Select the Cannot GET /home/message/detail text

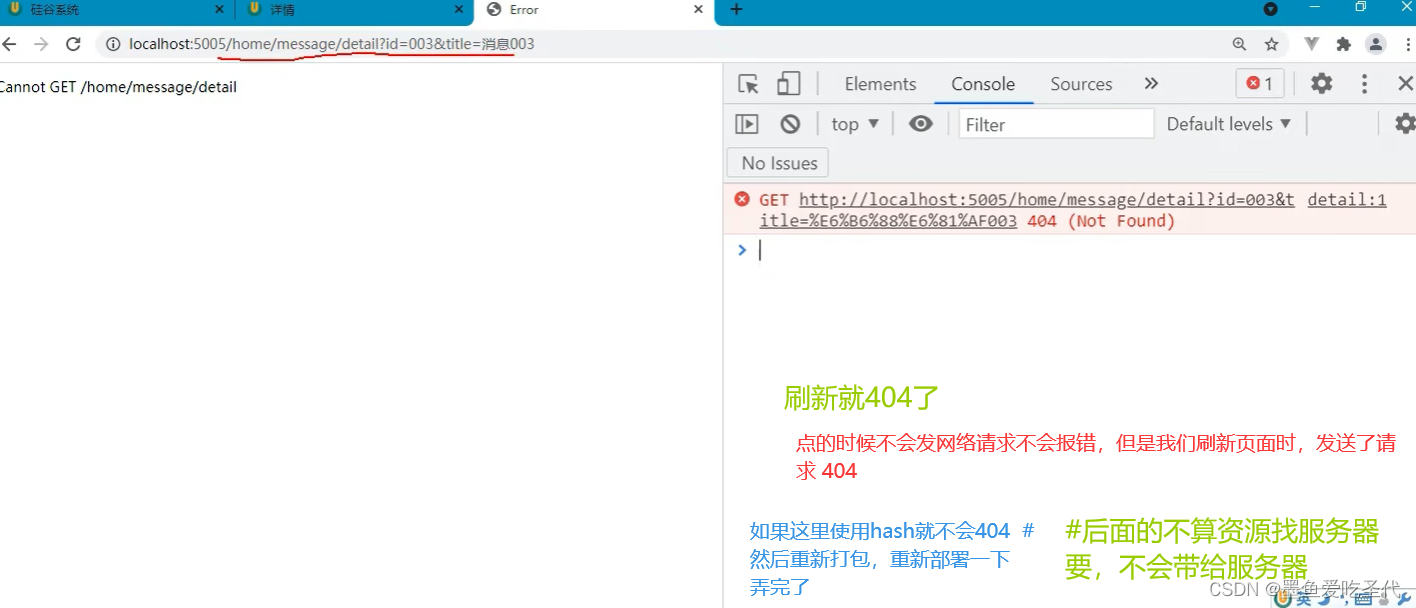pos(118,87)
